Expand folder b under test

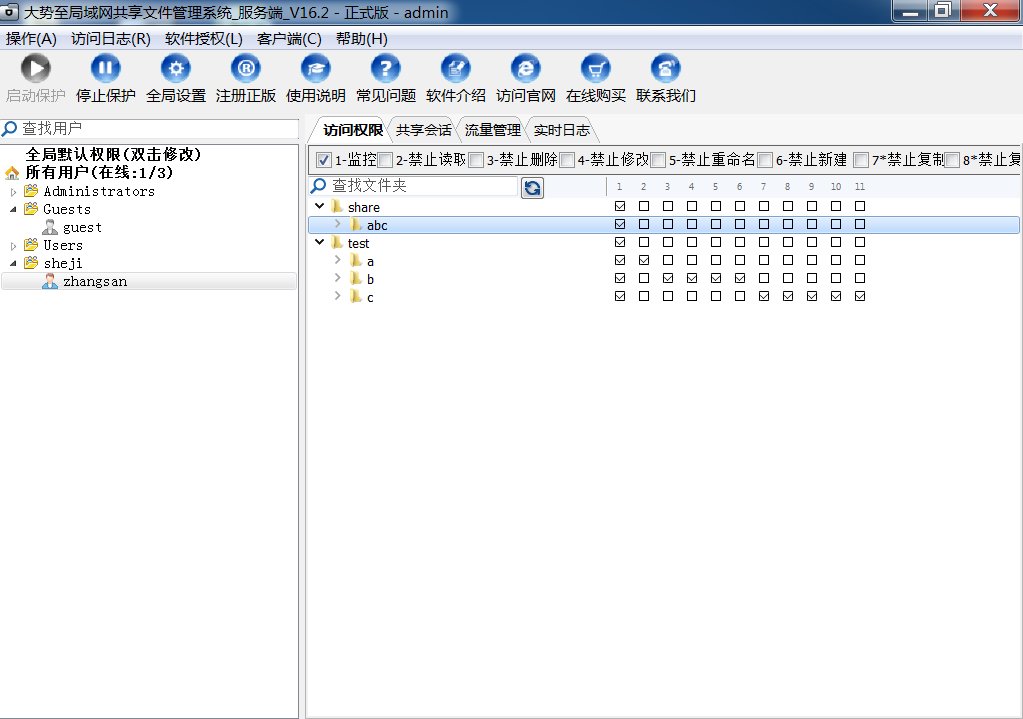tap(338, 279)
